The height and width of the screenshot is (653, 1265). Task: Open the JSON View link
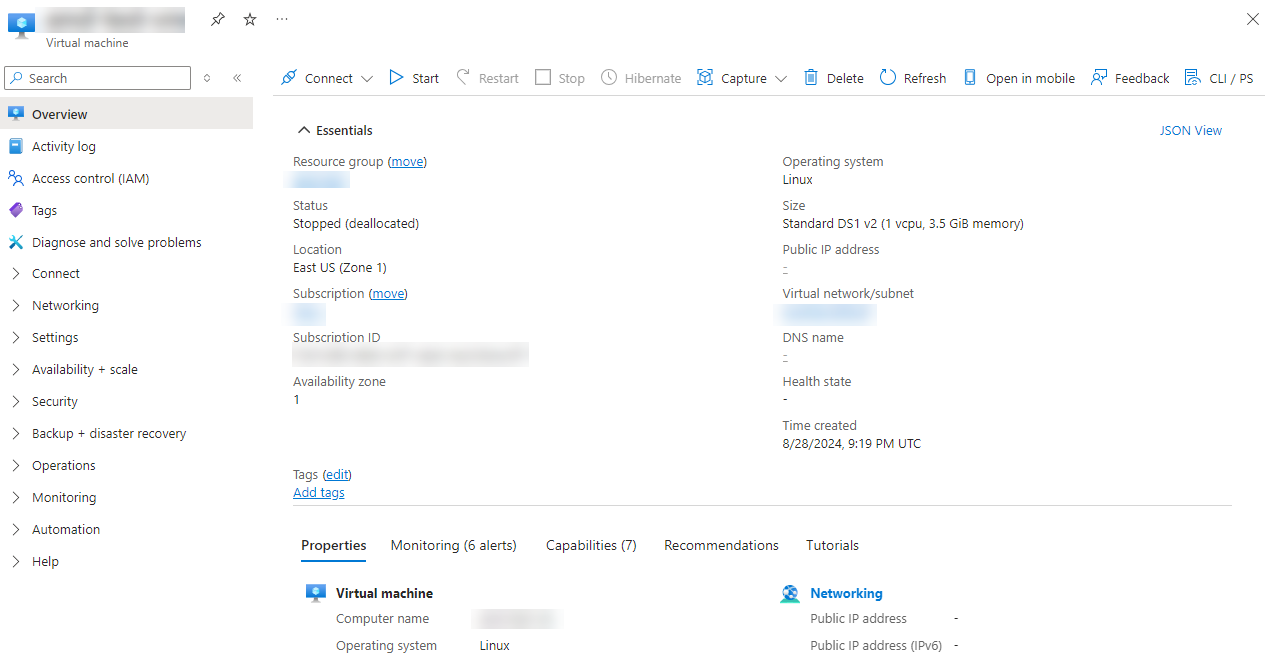(1190, 130)
